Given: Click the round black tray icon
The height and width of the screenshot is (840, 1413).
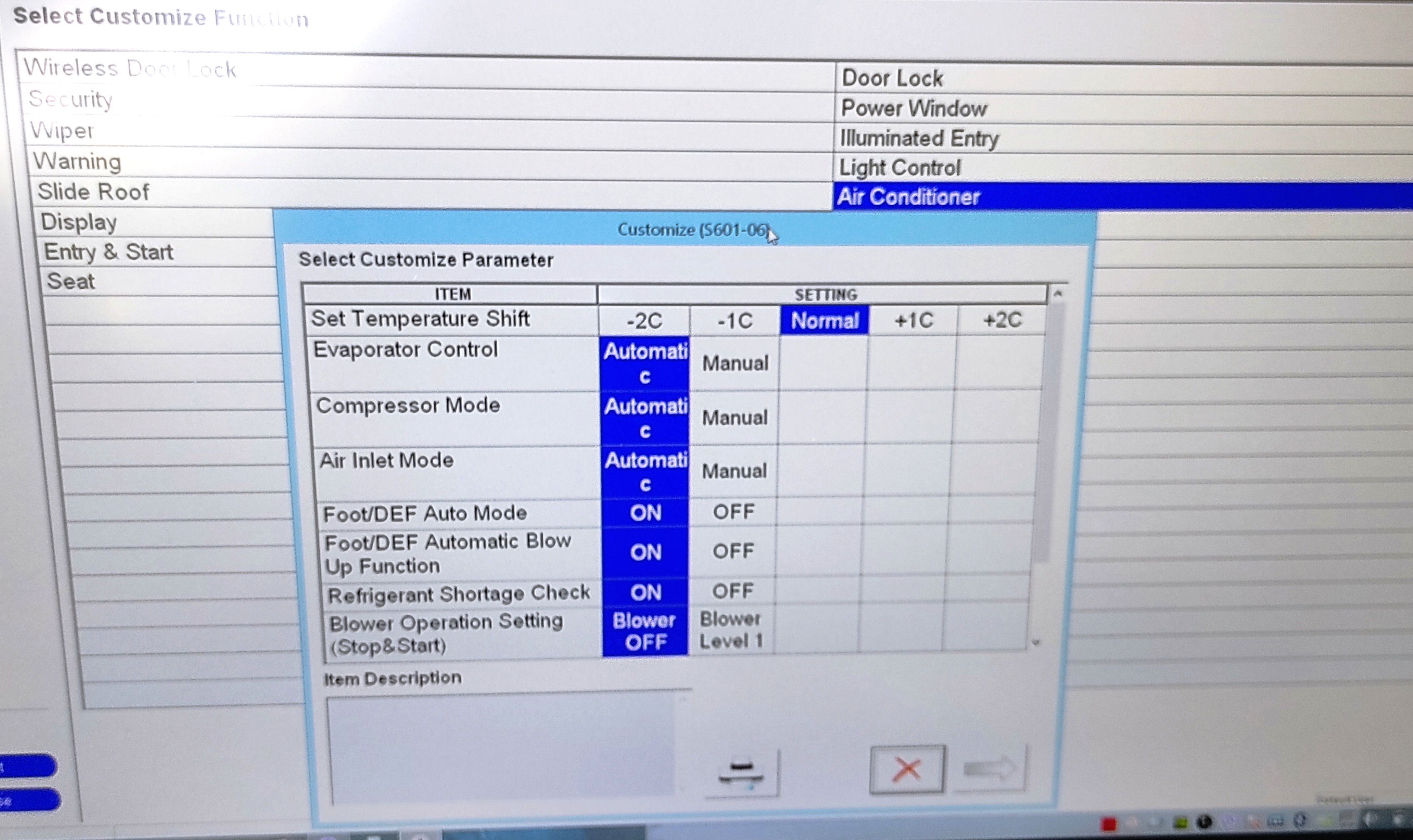Looking at the screenshot, I should click(1204, 822).
